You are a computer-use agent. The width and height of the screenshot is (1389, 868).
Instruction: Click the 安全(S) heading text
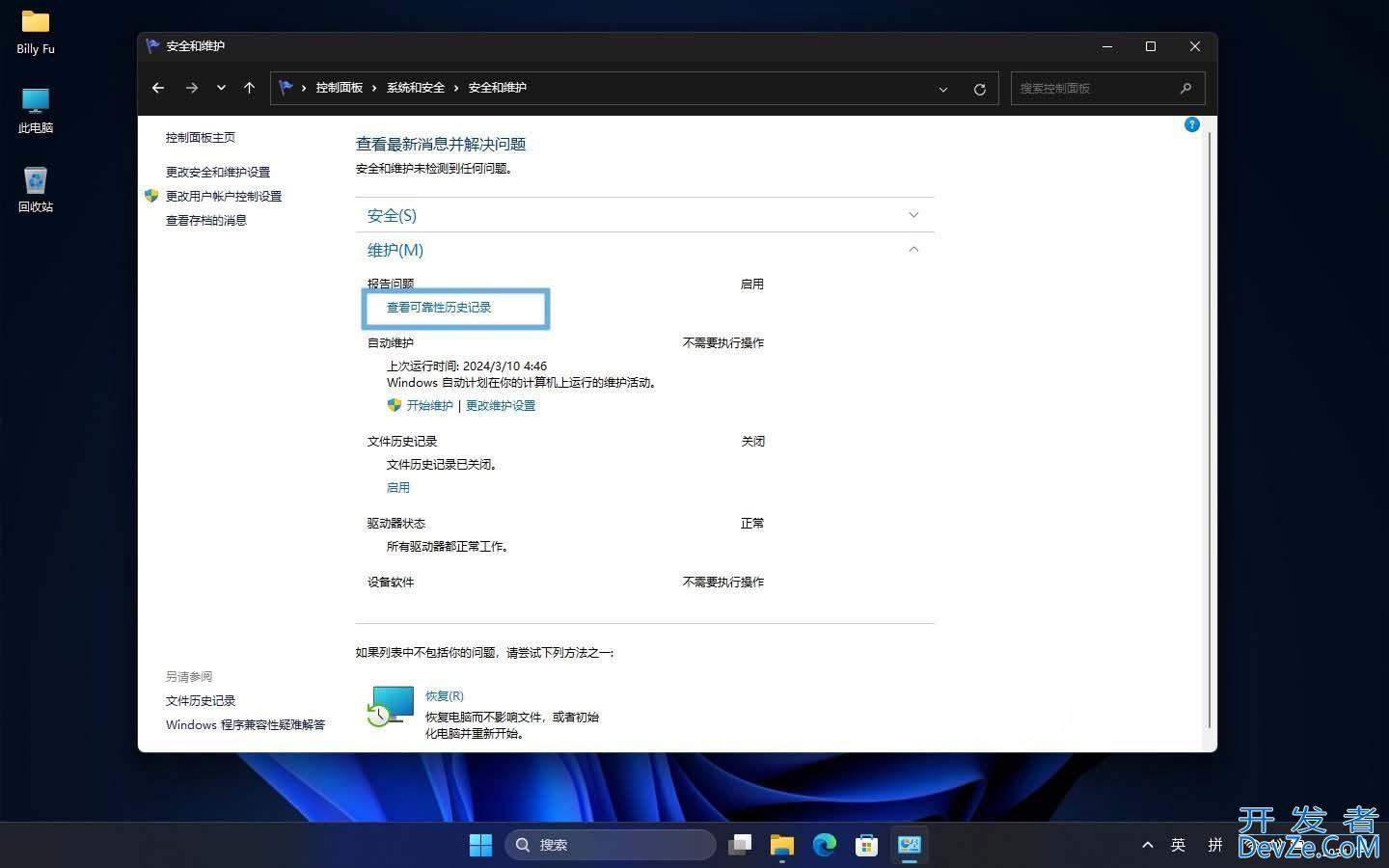coord(392,215)
